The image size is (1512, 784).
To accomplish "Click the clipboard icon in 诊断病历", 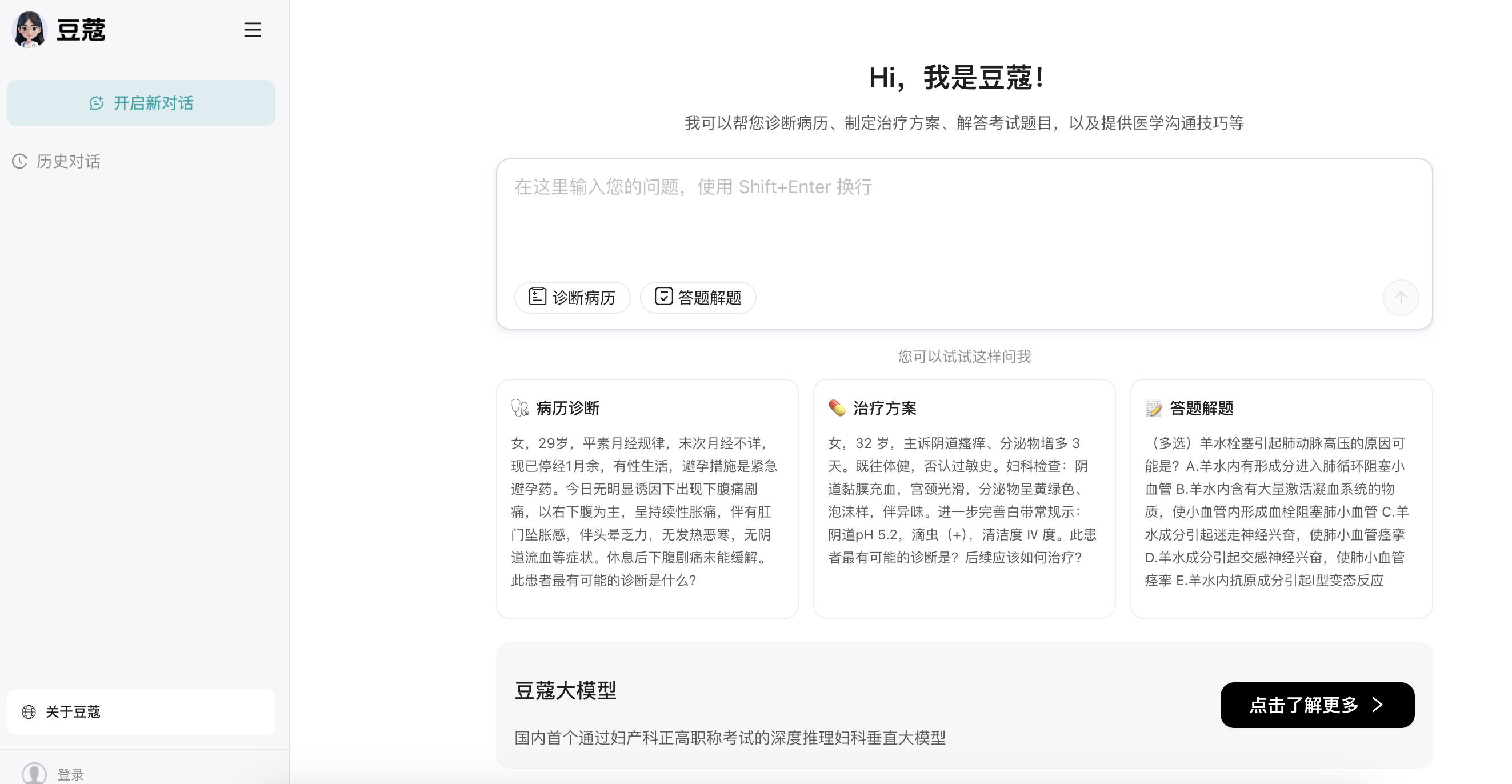I will pos(537,297).
